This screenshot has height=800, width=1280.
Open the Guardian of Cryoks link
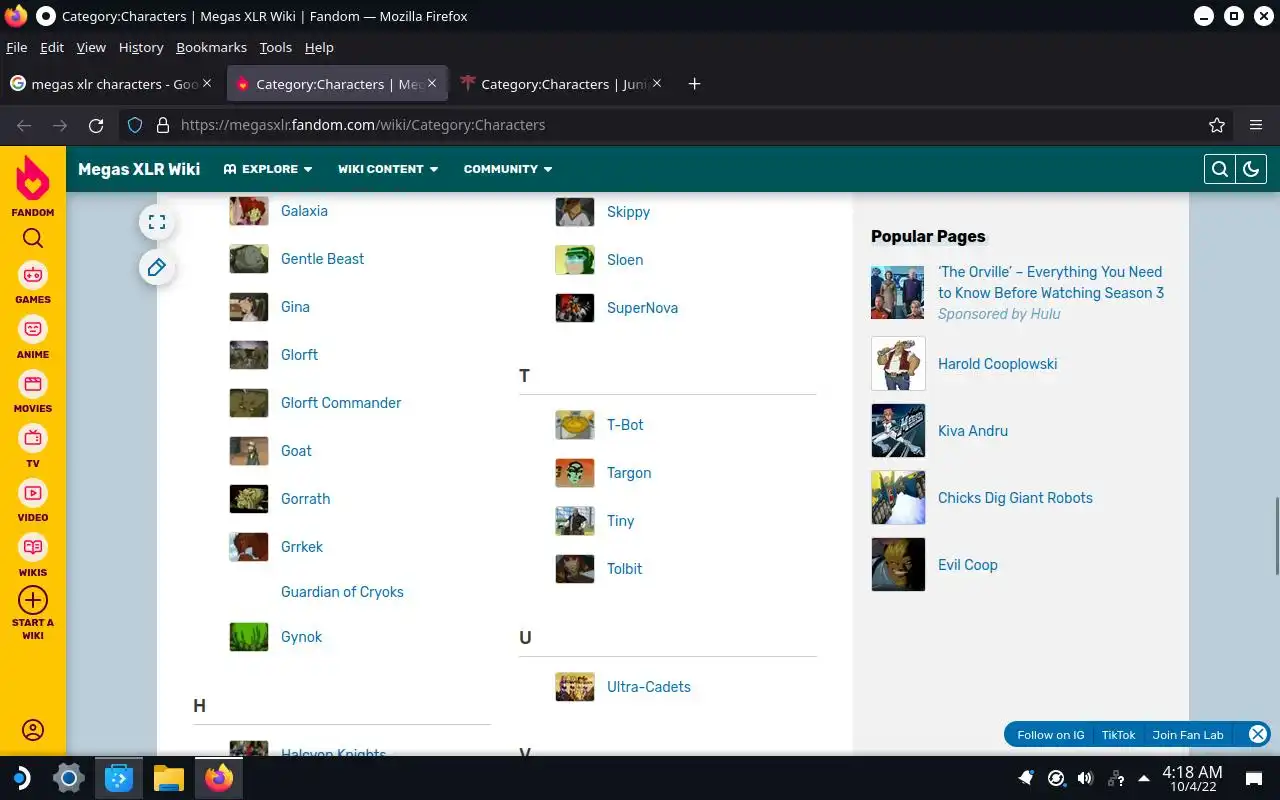(342, 592)
